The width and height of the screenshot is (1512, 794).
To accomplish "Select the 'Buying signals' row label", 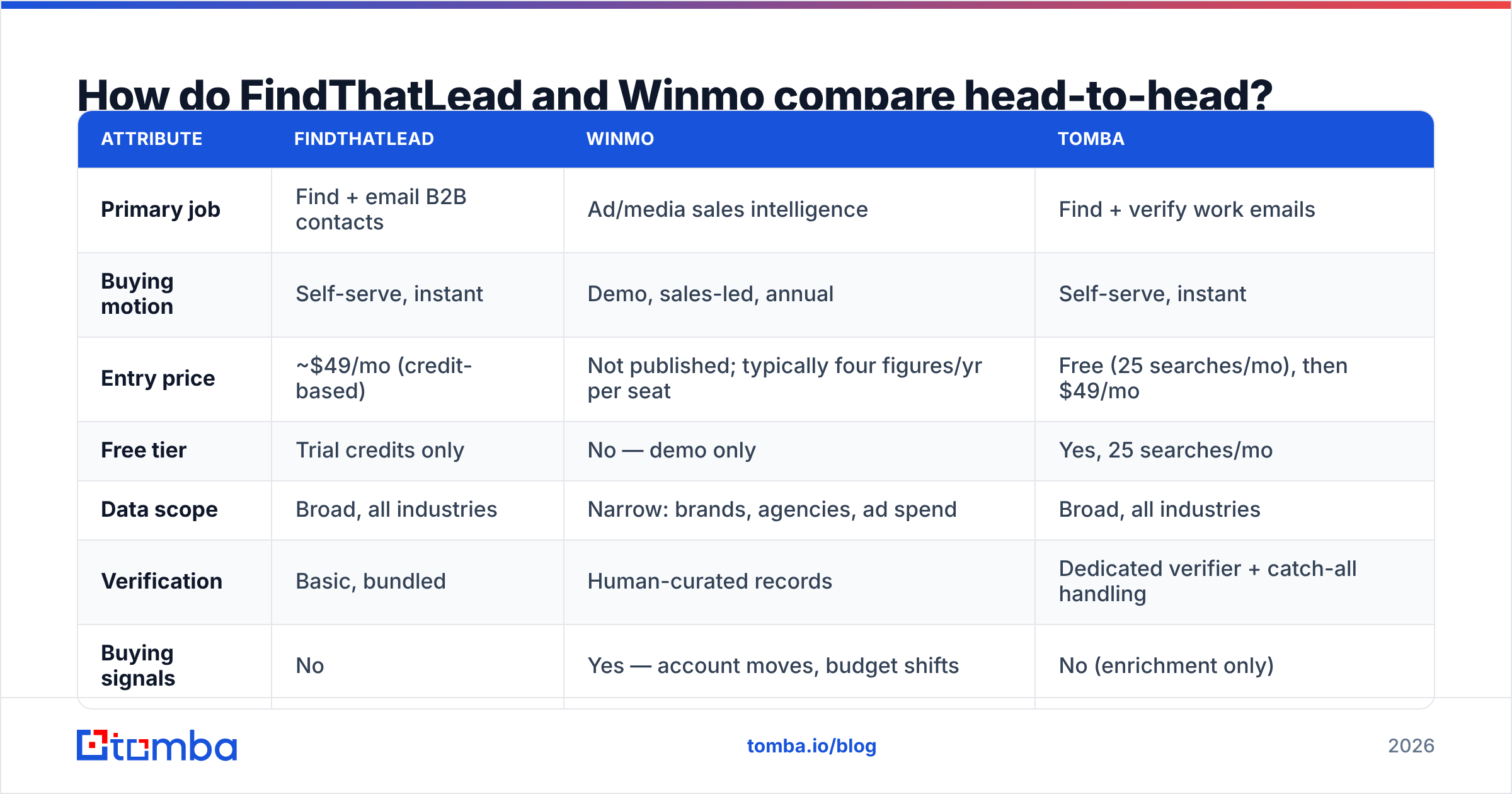I will [138, 665].
